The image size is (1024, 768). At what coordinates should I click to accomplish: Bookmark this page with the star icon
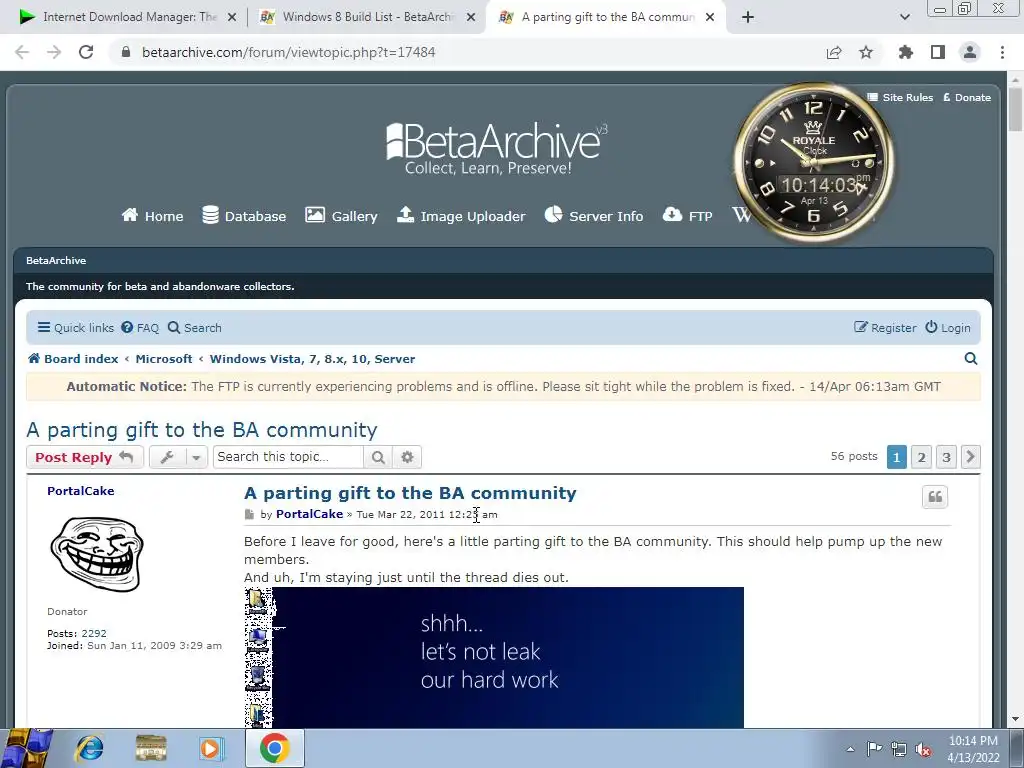tap(866, 52)
